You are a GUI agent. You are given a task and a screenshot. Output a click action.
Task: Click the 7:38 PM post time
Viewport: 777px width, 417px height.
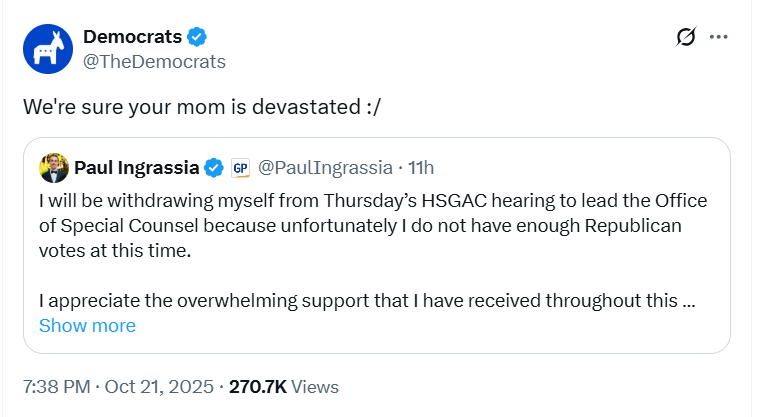(55, 387)
